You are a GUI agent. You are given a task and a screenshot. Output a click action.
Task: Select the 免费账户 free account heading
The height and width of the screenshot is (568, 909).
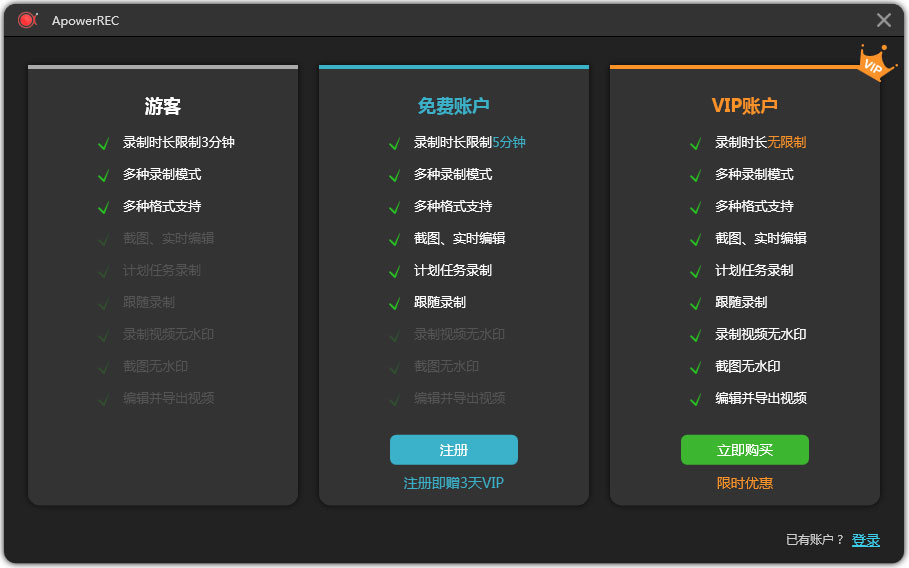pyautogui.click(x=453, y=106)
